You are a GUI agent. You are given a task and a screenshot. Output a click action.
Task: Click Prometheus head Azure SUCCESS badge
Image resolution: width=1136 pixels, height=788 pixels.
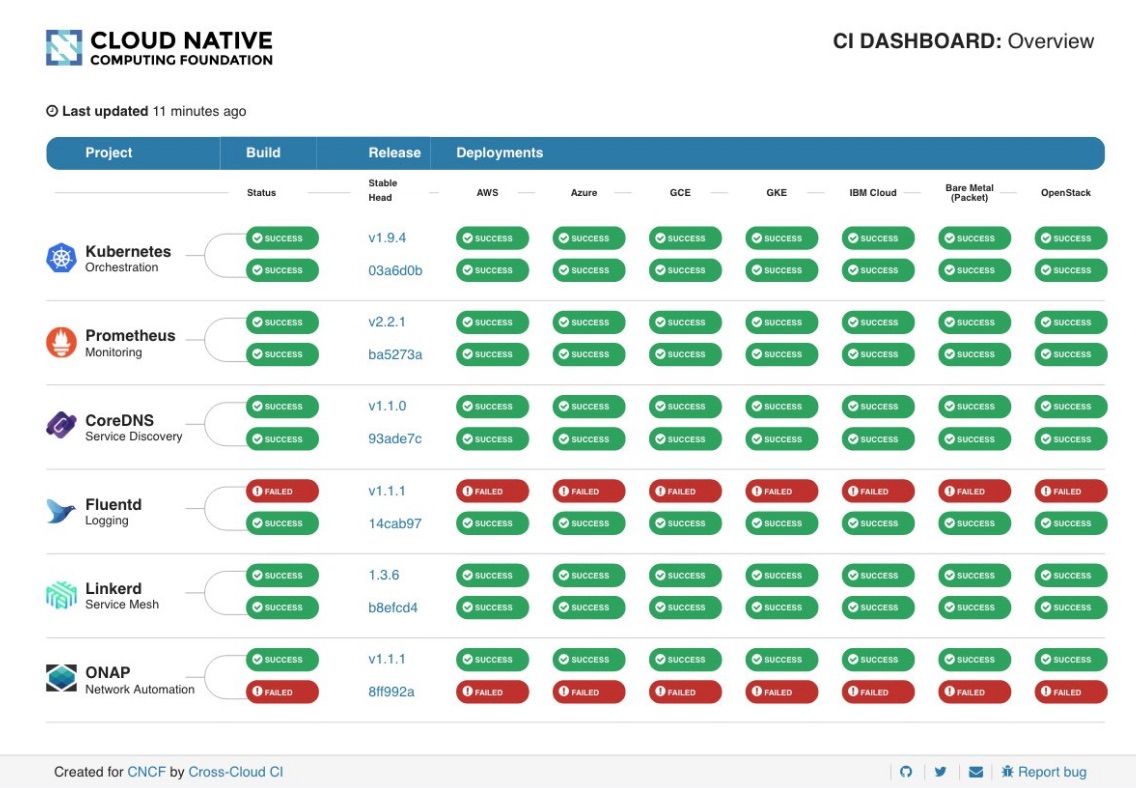[x=588, y=354]
